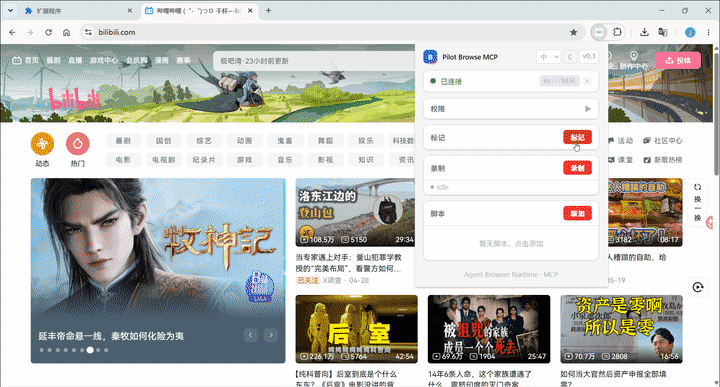Bookmark this page with the star icon
The image size is (720, 387).
[574, 32]
